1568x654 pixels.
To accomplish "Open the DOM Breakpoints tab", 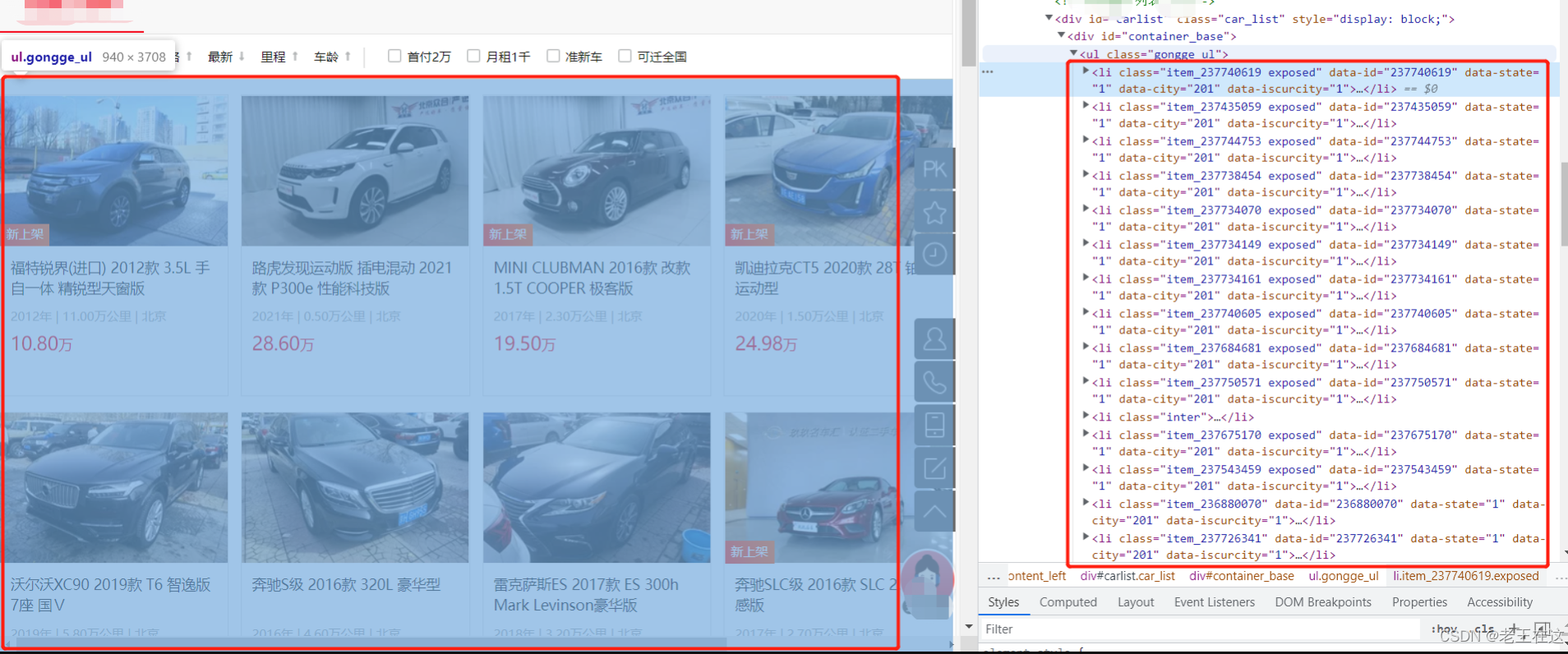I will tap(1323, 602).
